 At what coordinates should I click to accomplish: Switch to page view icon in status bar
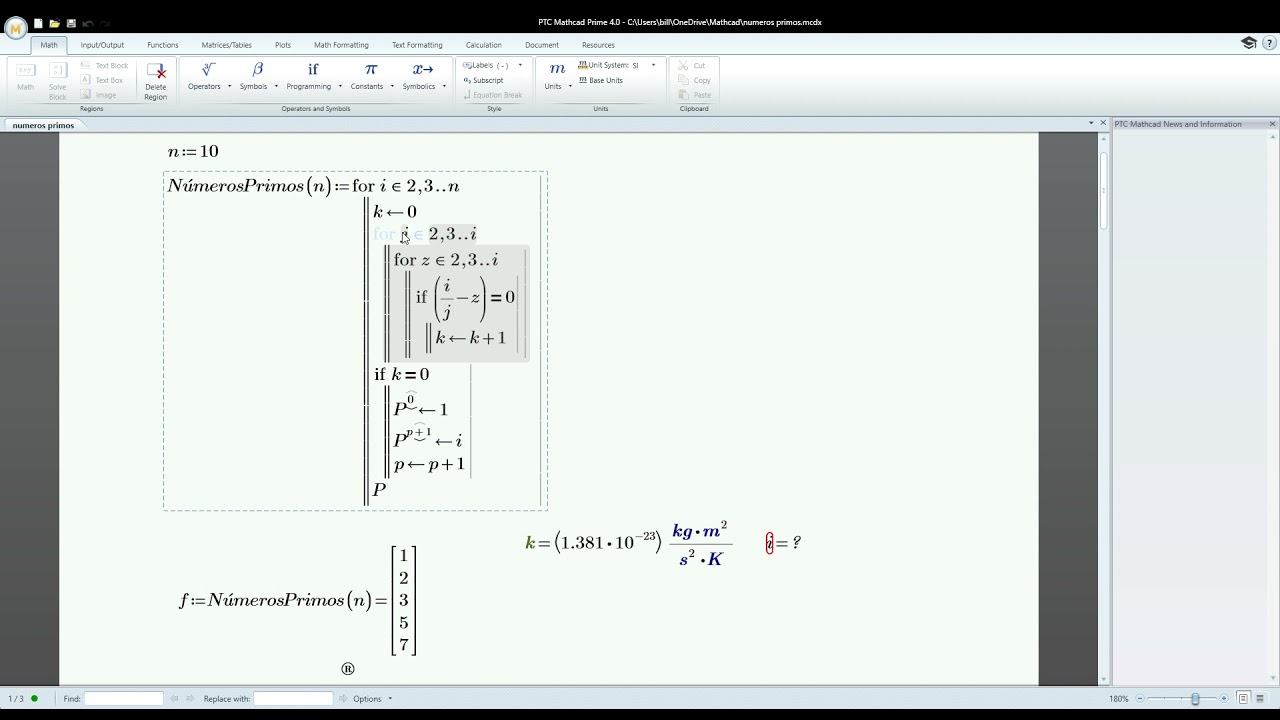click(x=1243, y=698)
